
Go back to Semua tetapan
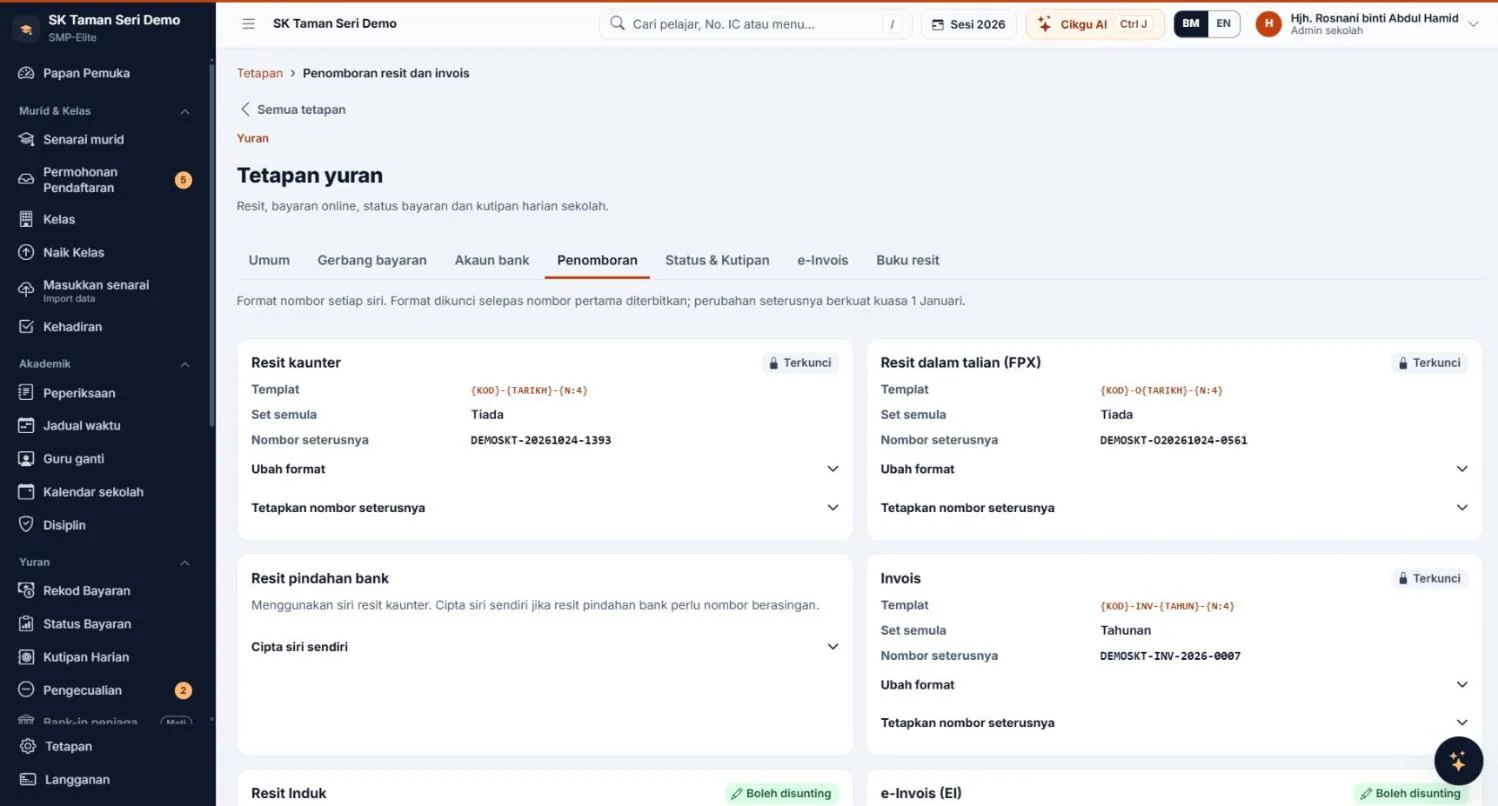(293, 110)
